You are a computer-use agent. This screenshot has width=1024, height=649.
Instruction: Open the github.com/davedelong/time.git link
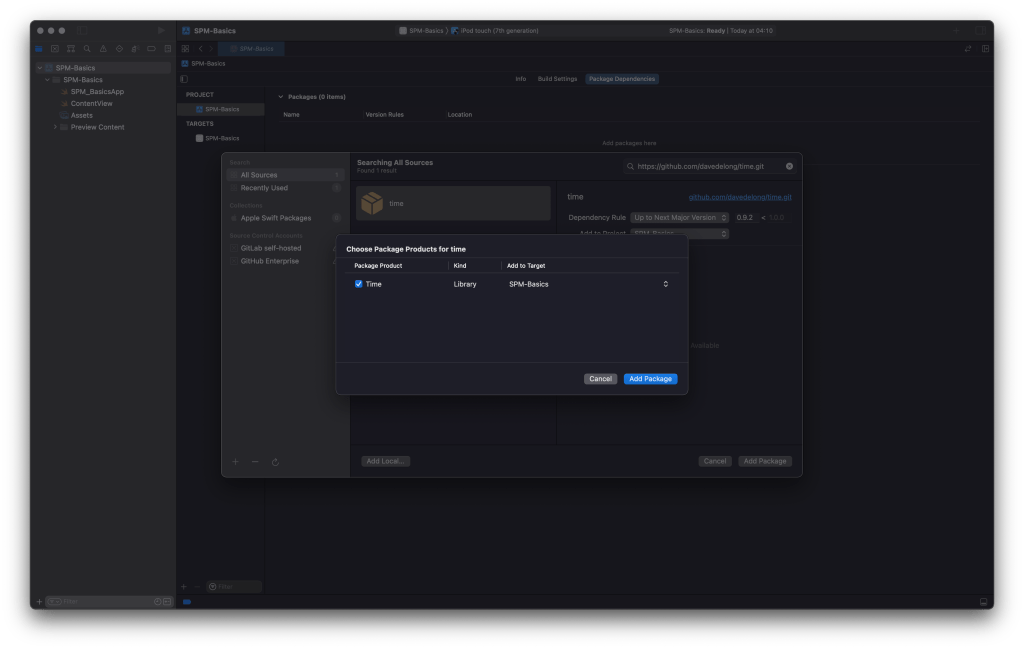[740, 197]
